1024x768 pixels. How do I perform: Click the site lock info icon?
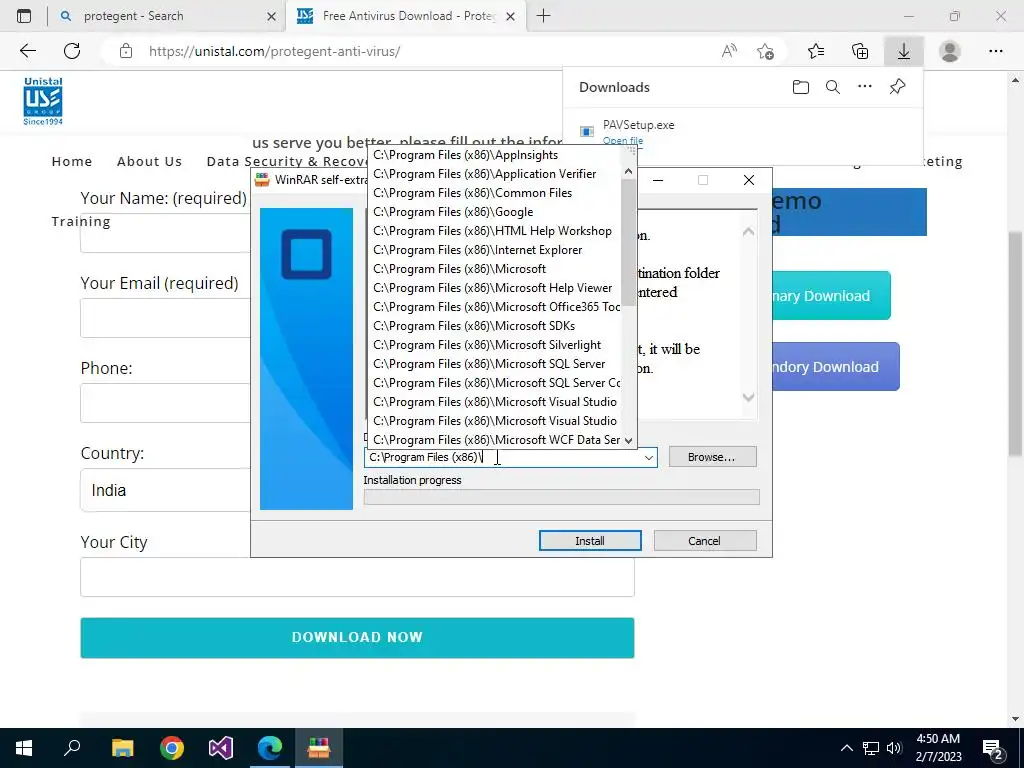(x=126, y=51)
